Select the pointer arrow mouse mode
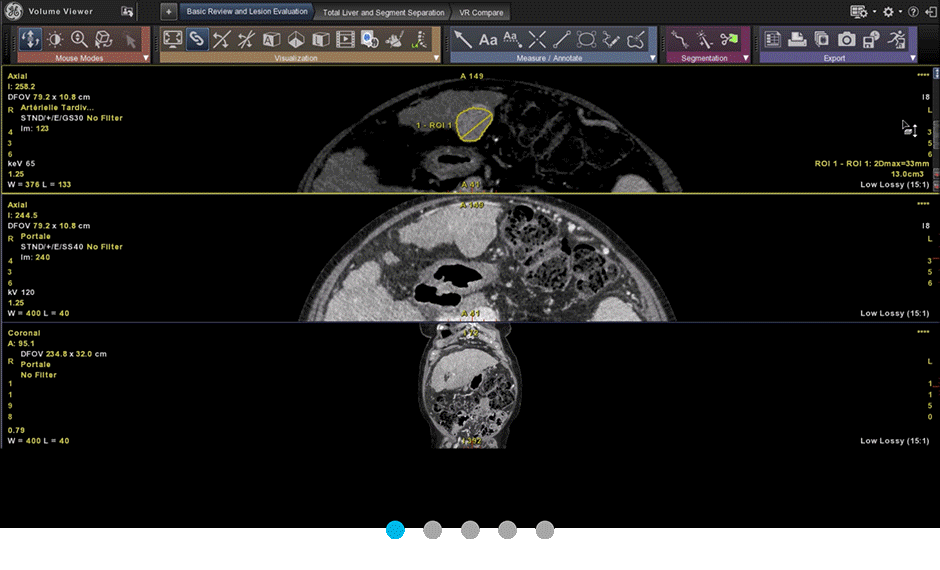 pyautogui.click(x=129, y=40)
